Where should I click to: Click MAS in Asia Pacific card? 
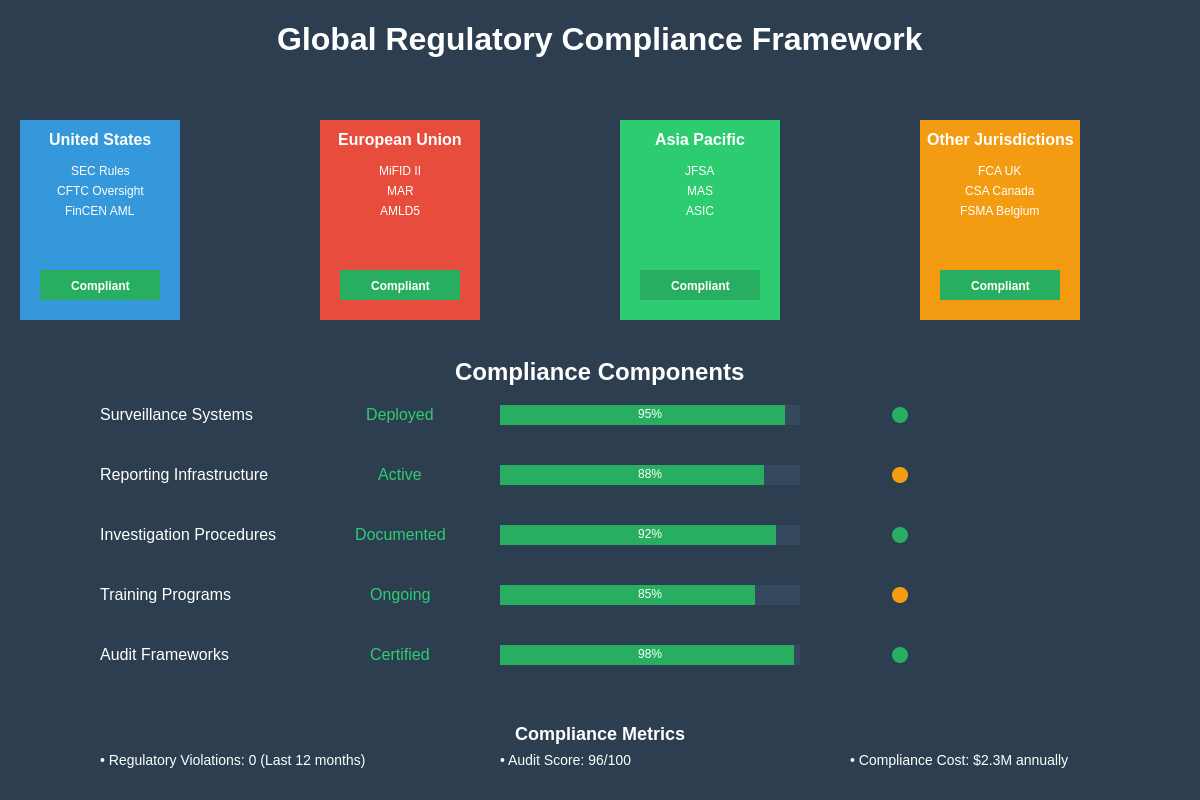(700, 191)
